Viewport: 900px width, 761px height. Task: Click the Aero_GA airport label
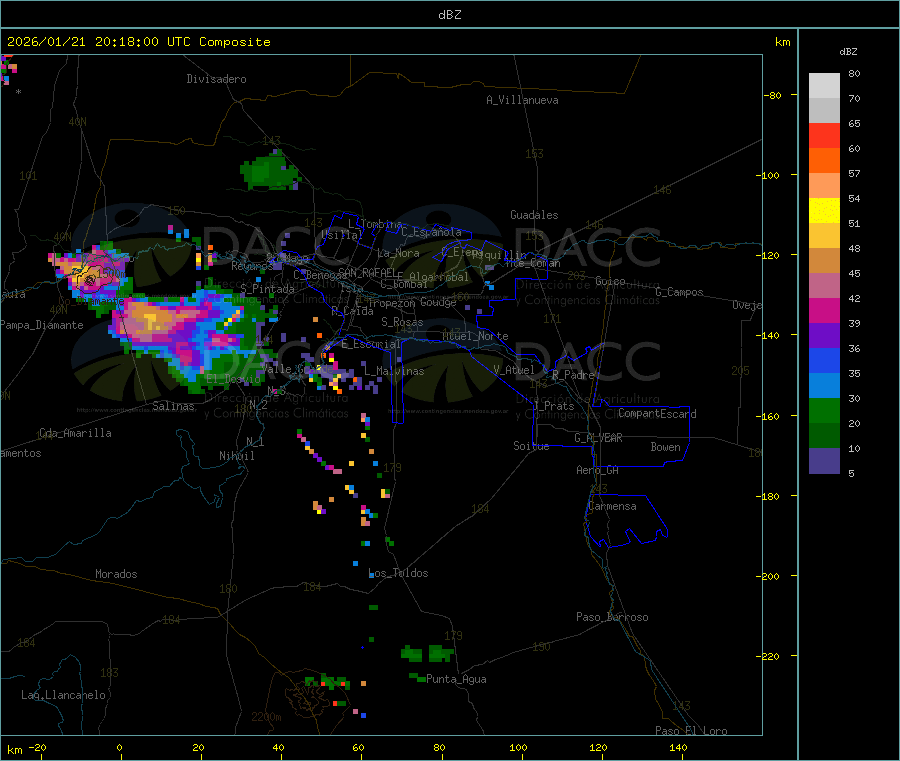point(598,470)
